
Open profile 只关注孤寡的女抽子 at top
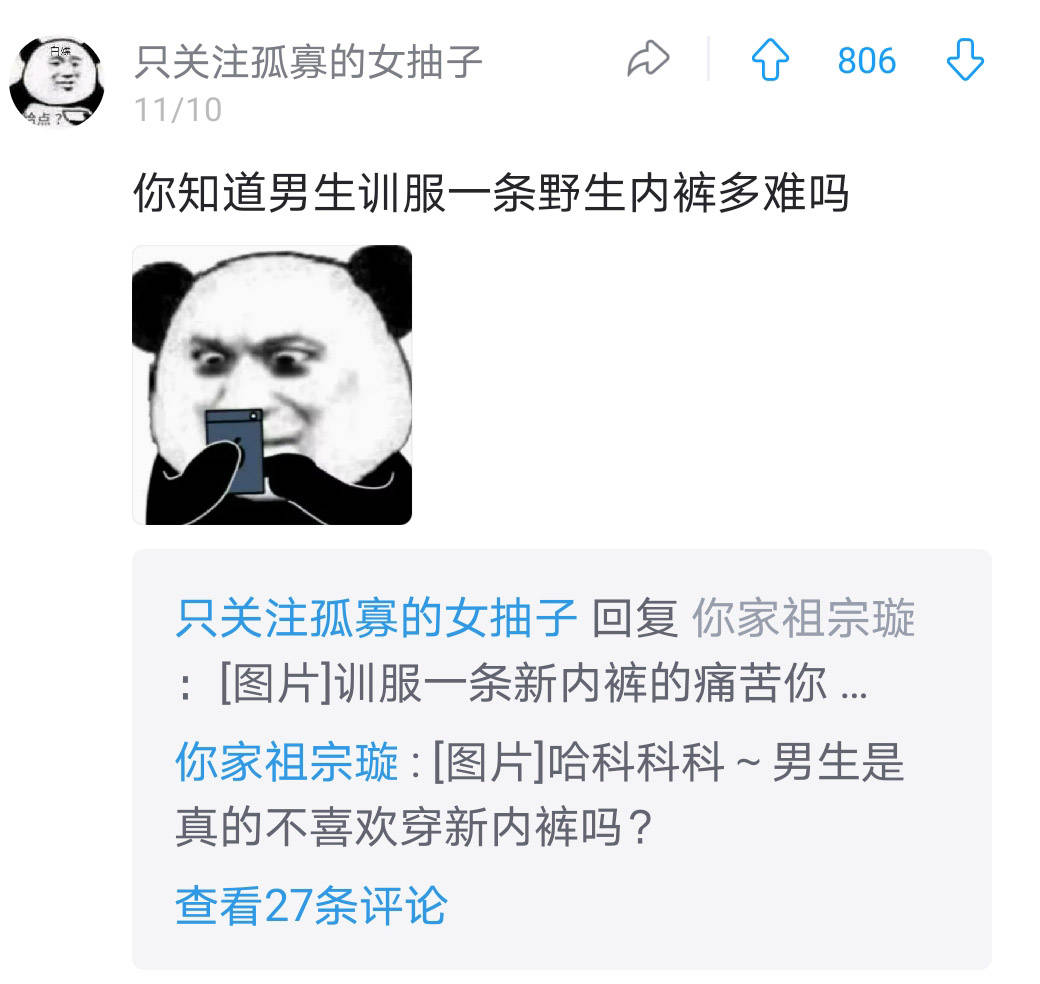tap(308, 62)
